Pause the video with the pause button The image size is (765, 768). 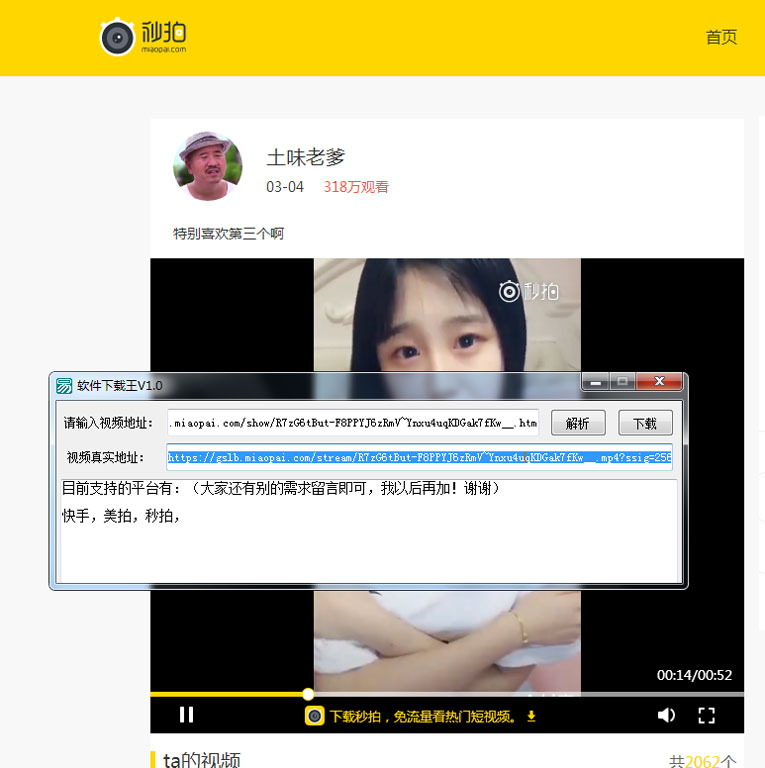pyautogui.click(x=186, y=714)
